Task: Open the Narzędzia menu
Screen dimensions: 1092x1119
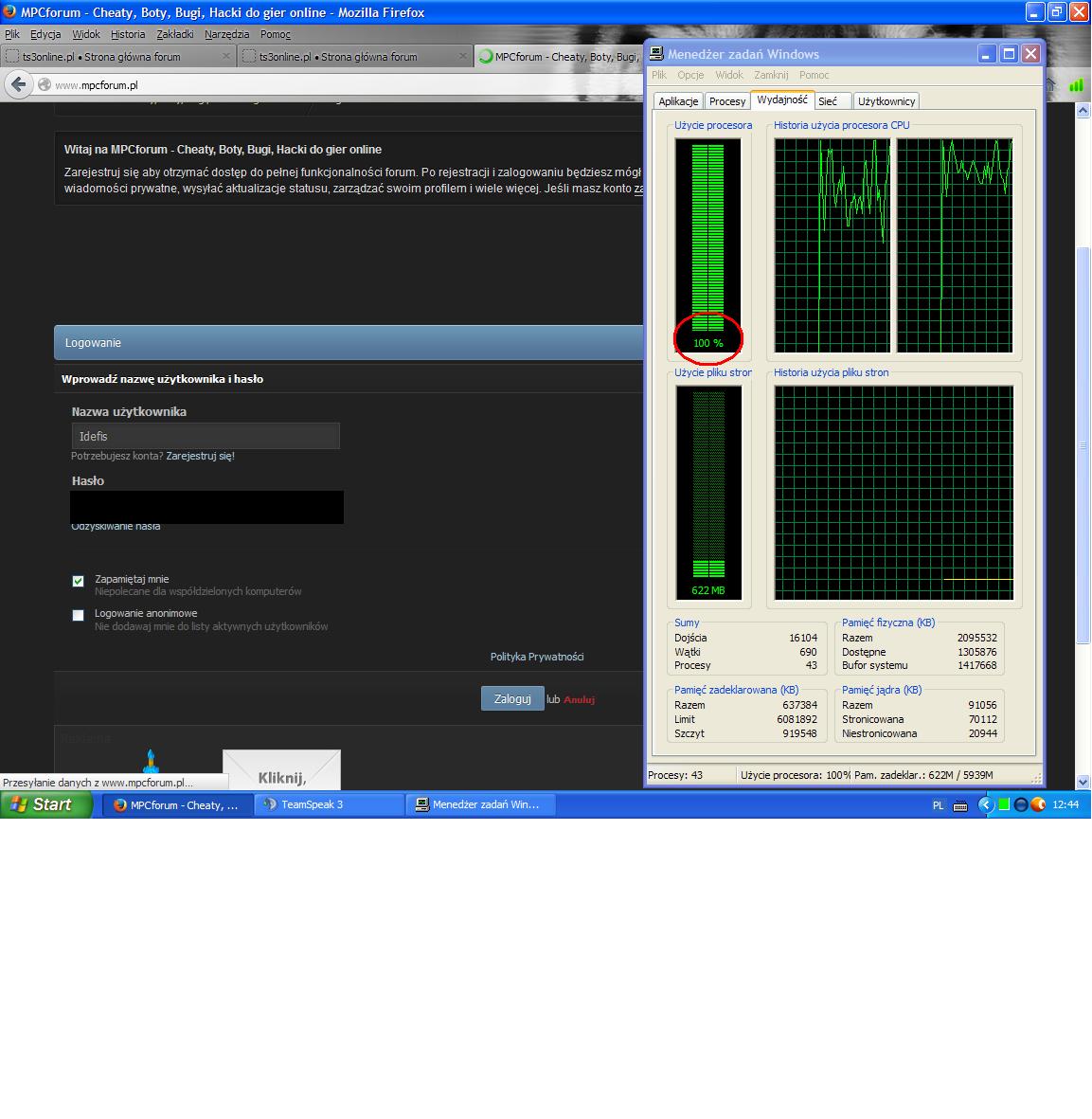Action: click(226, 34)
